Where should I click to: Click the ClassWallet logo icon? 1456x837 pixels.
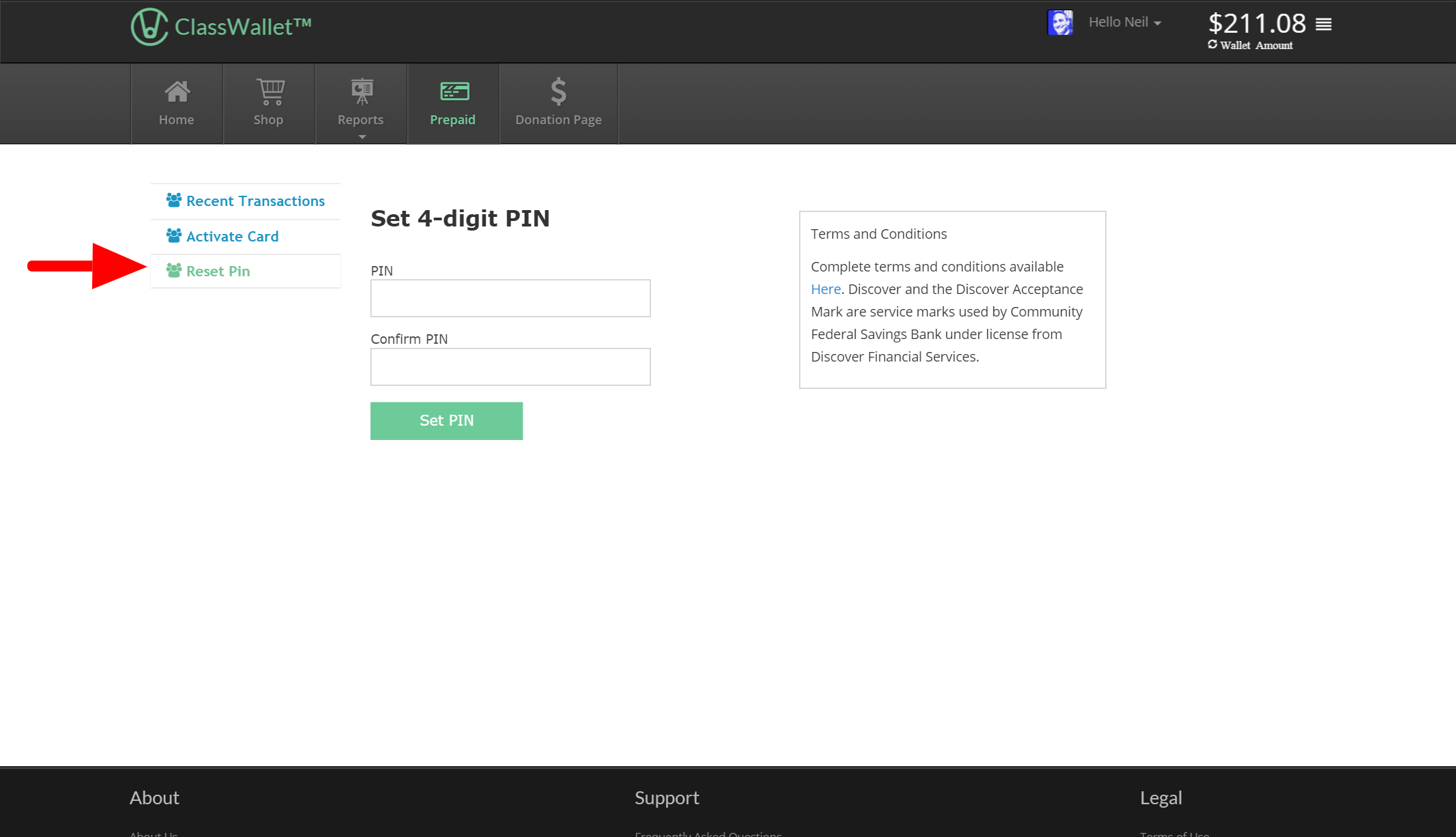[x=149, y=27]
